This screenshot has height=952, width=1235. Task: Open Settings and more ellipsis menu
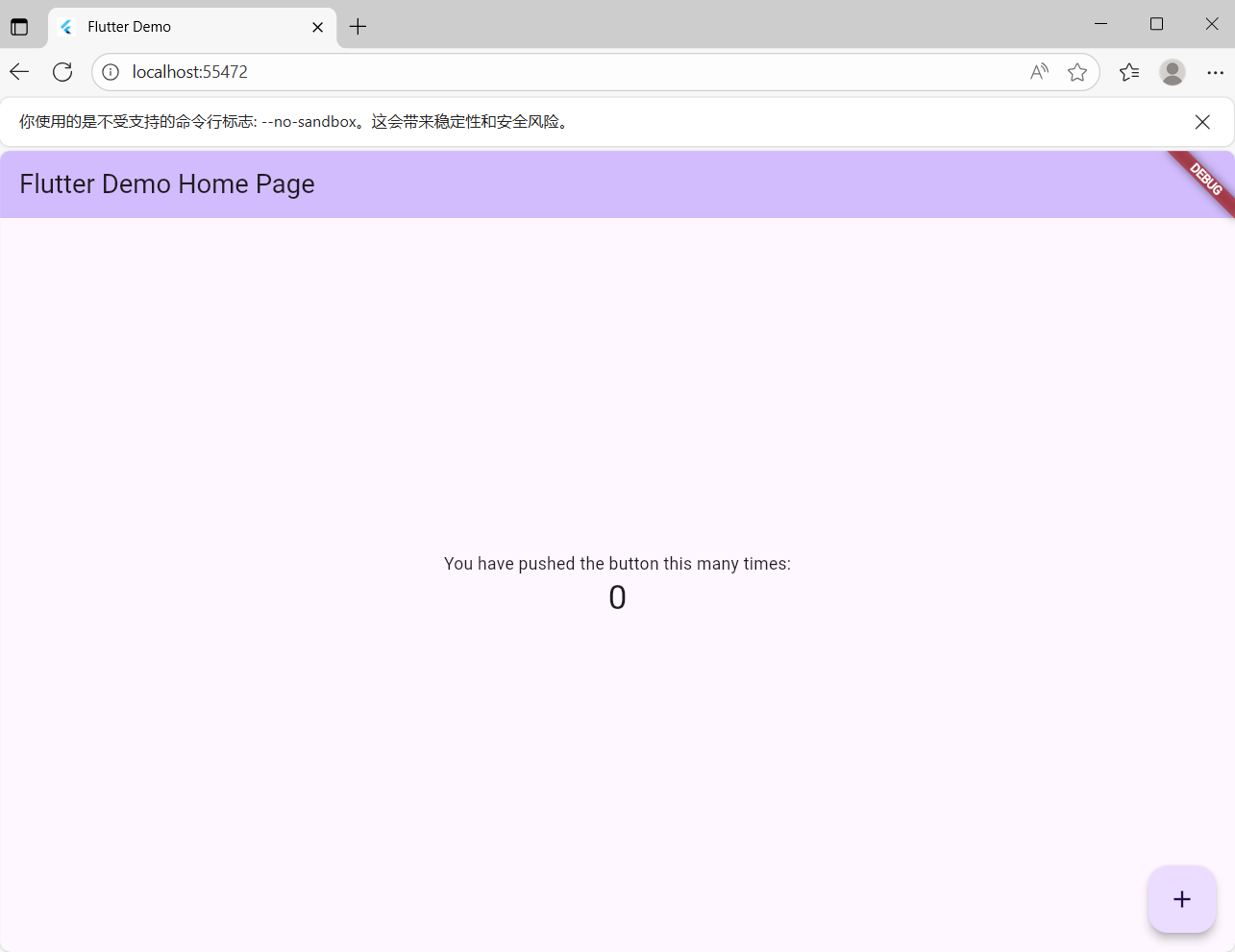[1215, 72]
